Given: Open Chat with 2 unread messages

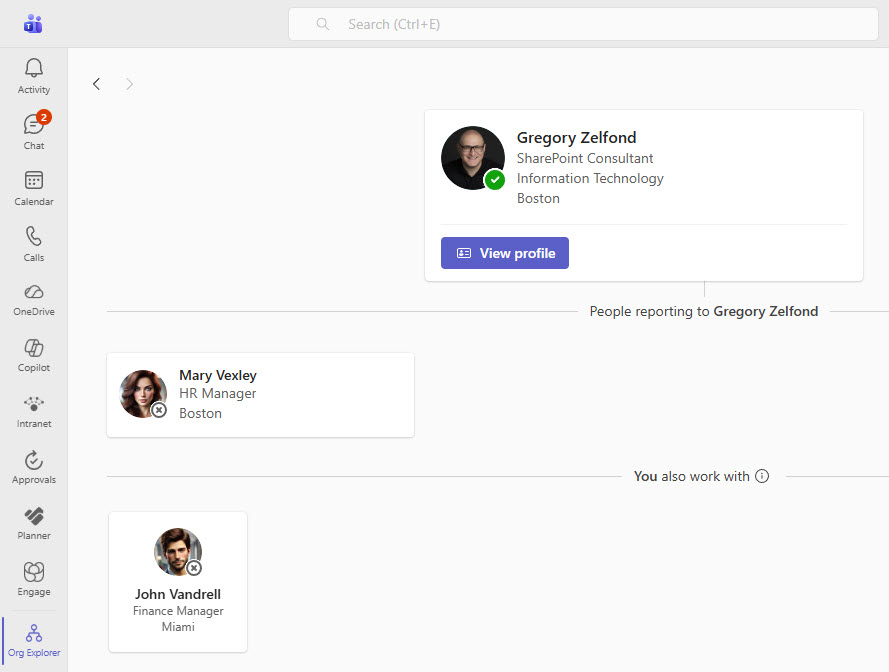Looking at the screenshot, I should (34, 132).
